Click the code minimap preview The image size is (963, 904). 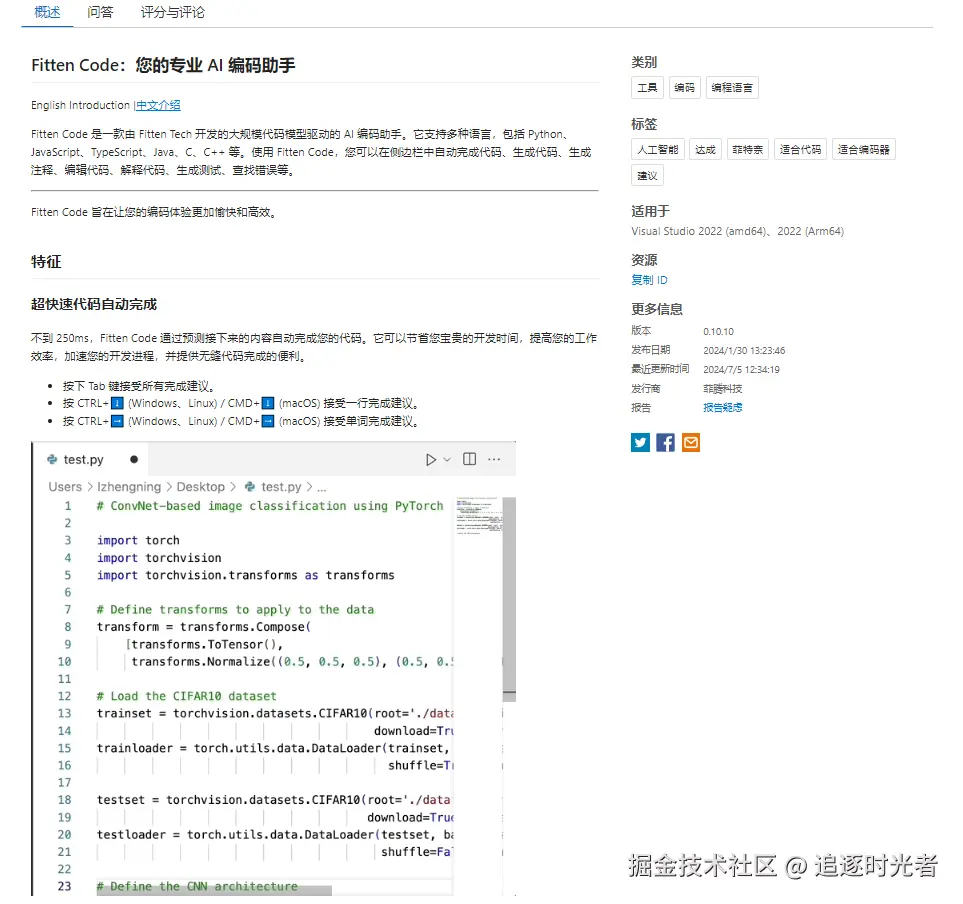tap(479, 516)
